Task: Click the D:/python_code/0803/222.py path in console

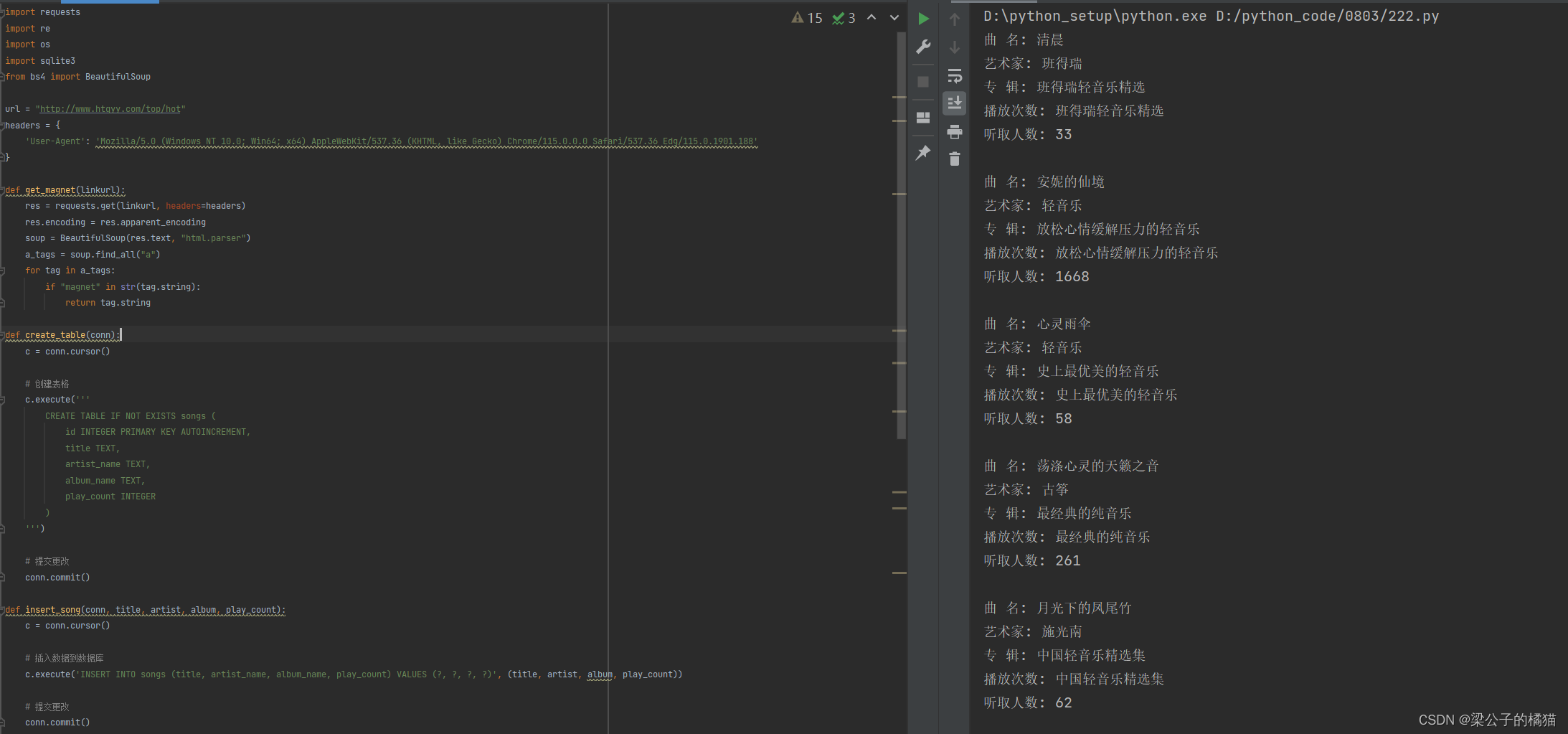Action: pyautogui.click(x=1327, y=16)
